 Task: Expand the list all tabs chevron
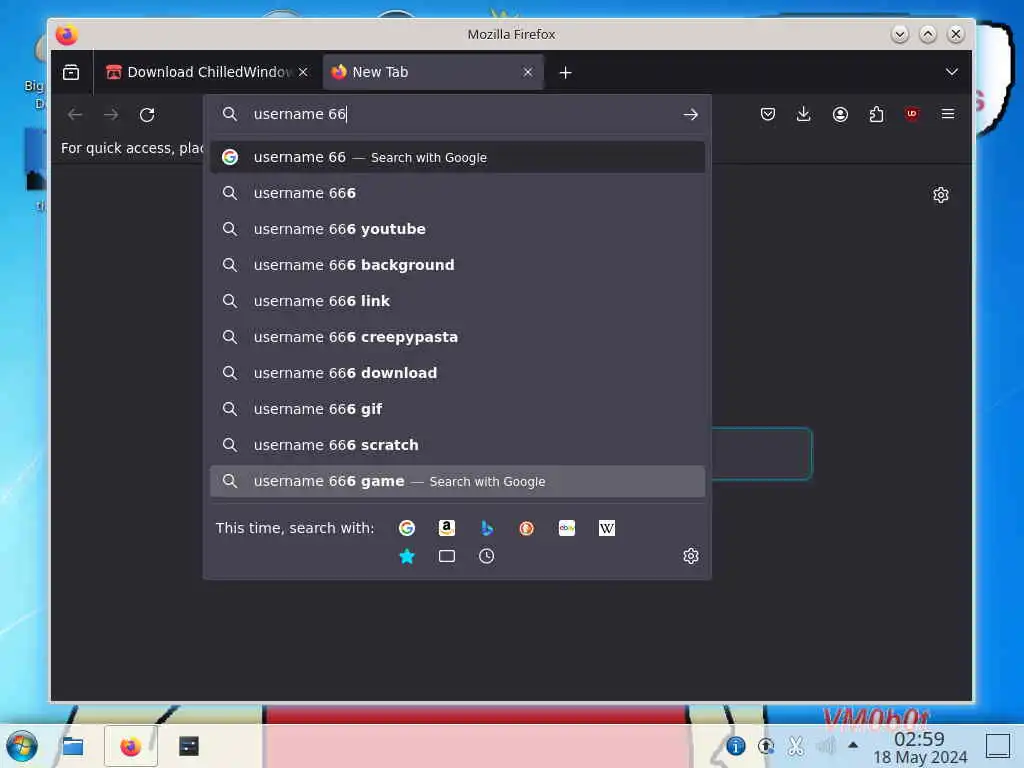tap(952, 72)
